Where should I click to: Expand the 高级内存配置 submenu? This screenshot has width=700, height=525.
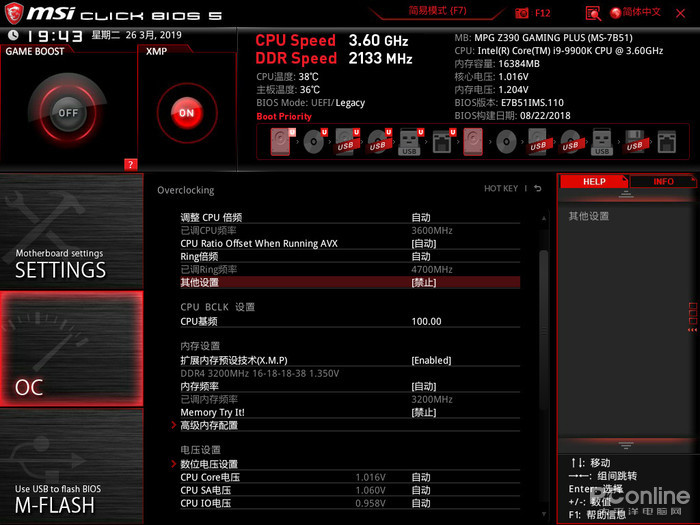(x=209, y=425)
